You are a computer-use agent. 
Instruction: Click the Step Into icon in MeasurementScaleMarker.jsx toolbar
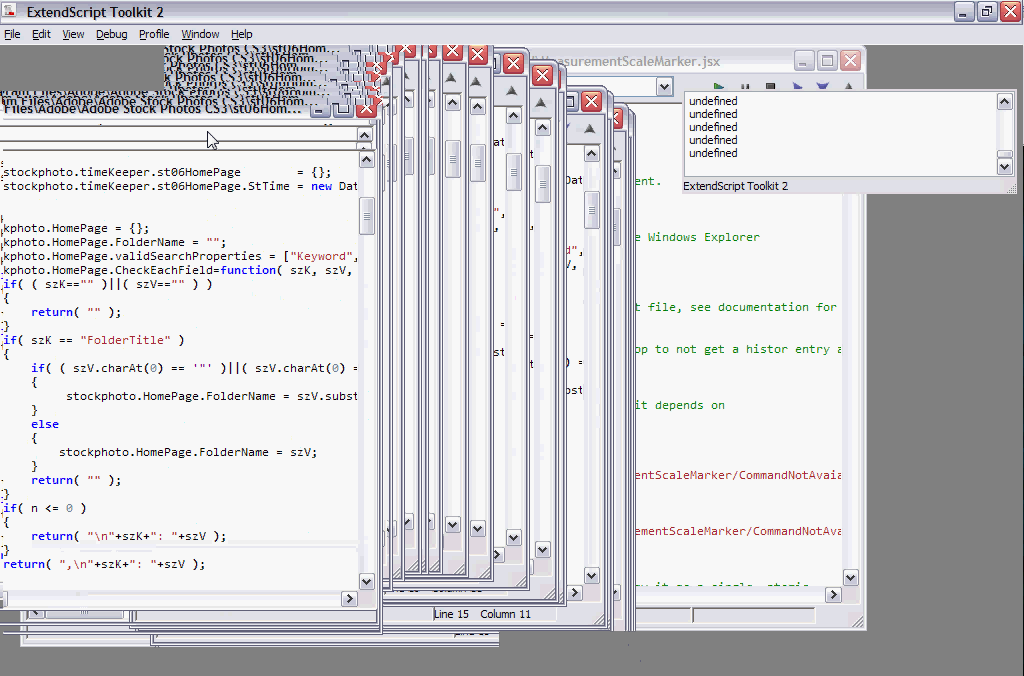[822, 86]
